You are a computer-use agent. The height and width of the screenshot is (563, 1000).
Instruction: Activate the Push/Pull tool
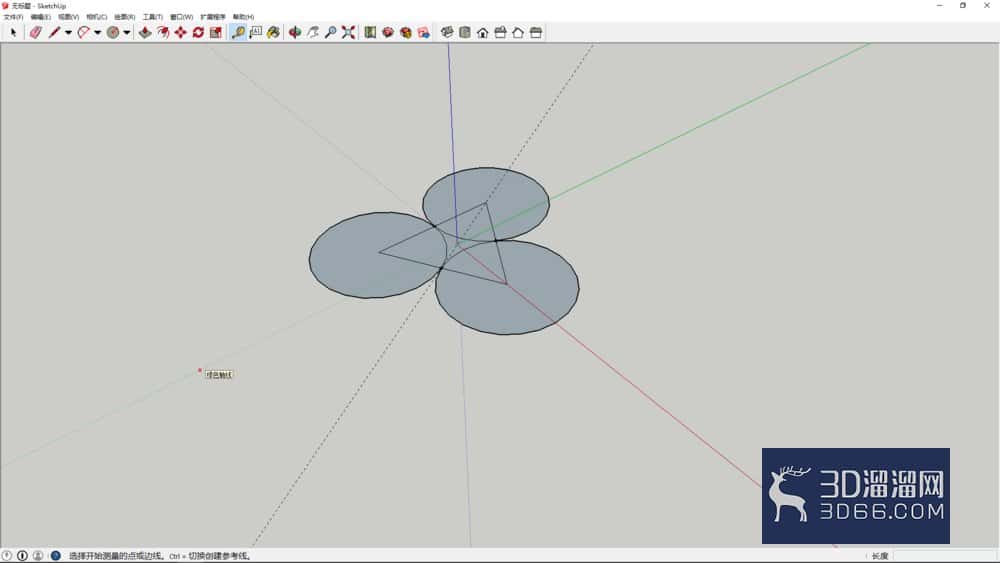pos(145,33)
